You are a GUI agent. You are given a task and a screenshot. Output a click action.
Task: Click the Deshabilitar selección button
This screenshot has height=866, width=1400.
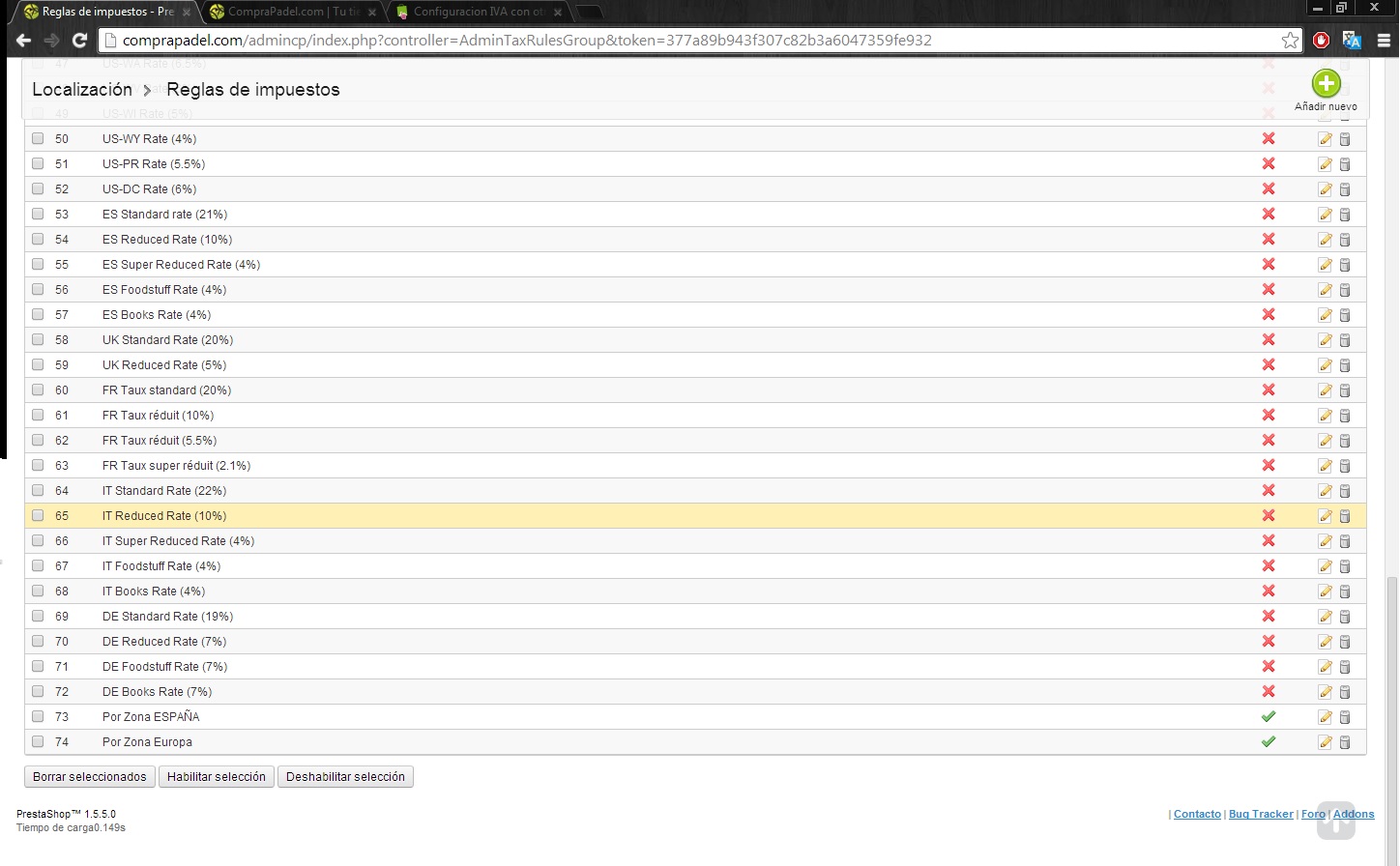point(345,777)
